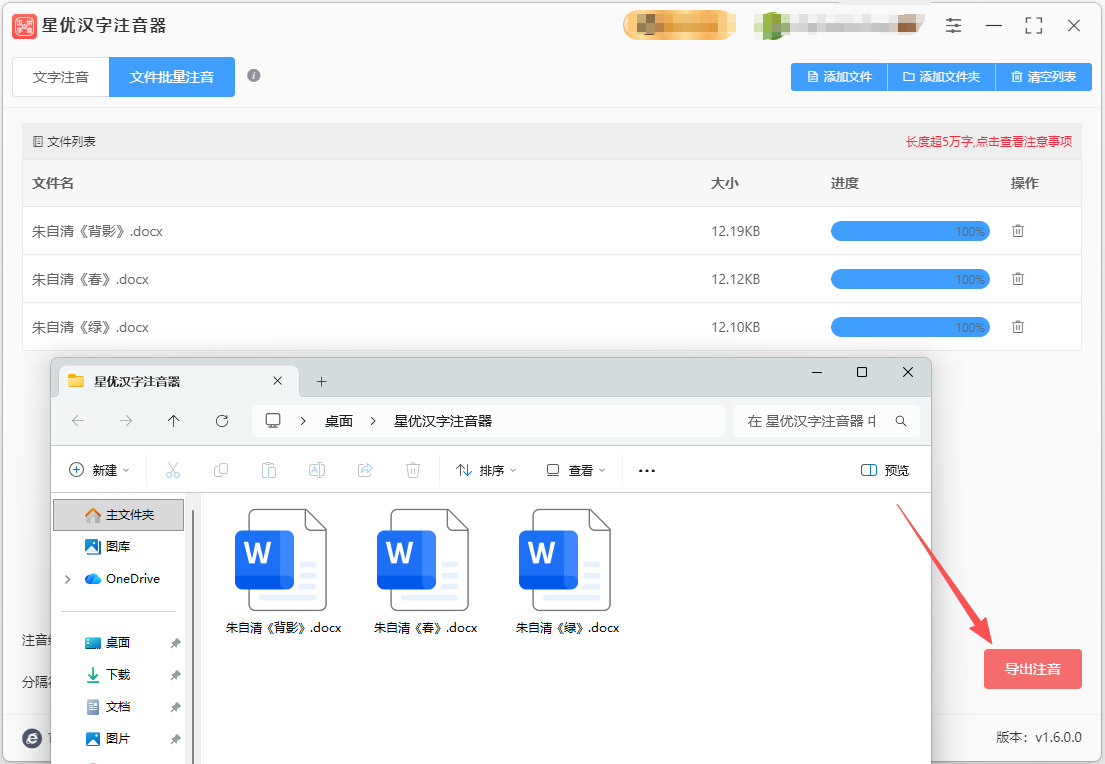Unpin 图片 from quick access
The height and width of the screenshot is (764, 1105).
[x=175, y=739]
